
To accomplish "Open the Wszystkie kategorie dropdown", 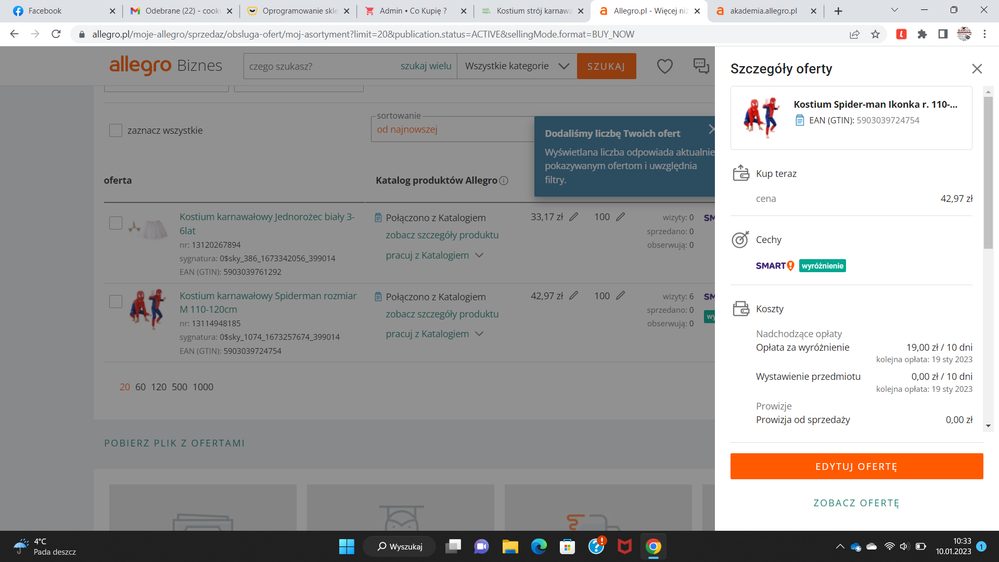I will 517,66.
